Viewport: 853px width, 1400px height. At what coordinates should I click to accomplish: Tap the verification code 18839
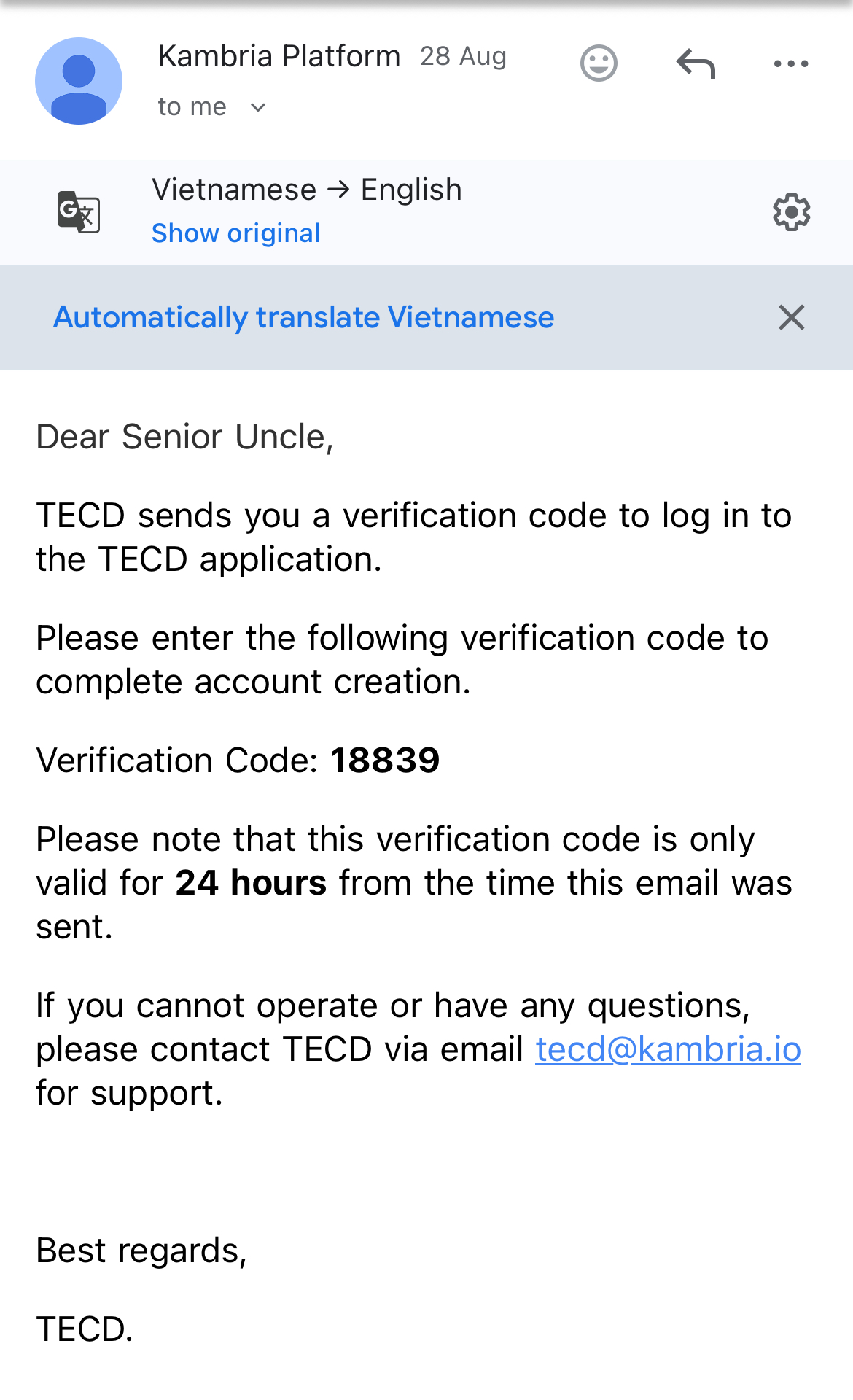pos(385,761)
